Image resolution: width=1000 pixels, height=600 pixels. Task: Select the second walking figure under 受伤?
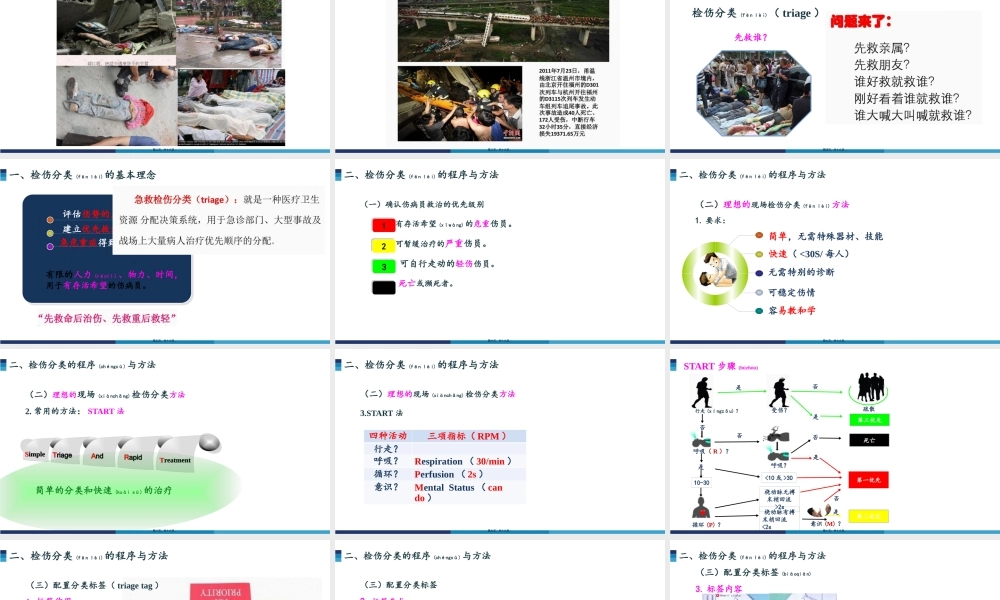pyautogui.click(x=778, y=392)
